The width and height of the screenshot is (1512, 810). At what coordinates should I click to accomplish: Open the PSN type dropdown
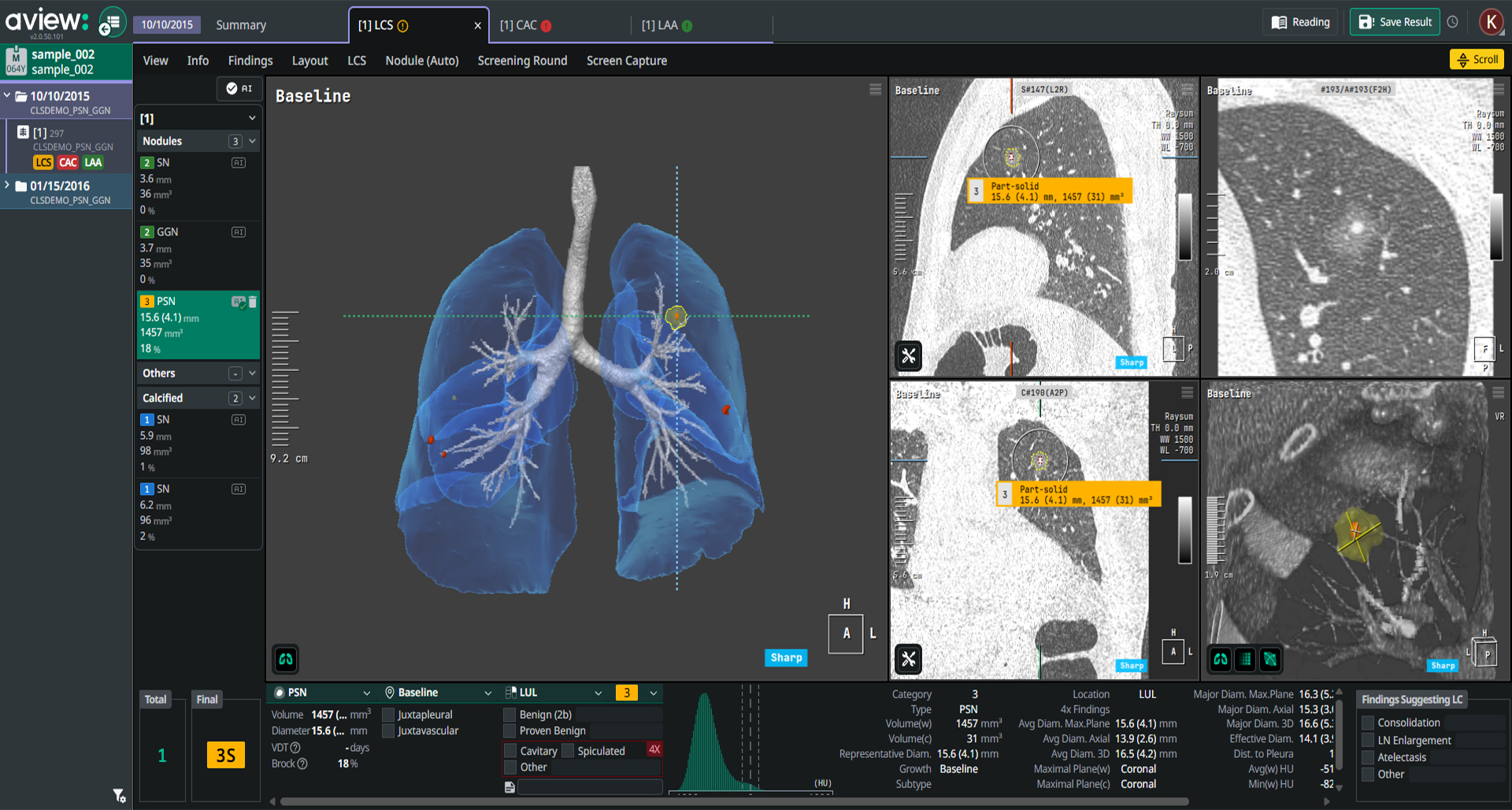pyautogui.click(x=365, y=693)
